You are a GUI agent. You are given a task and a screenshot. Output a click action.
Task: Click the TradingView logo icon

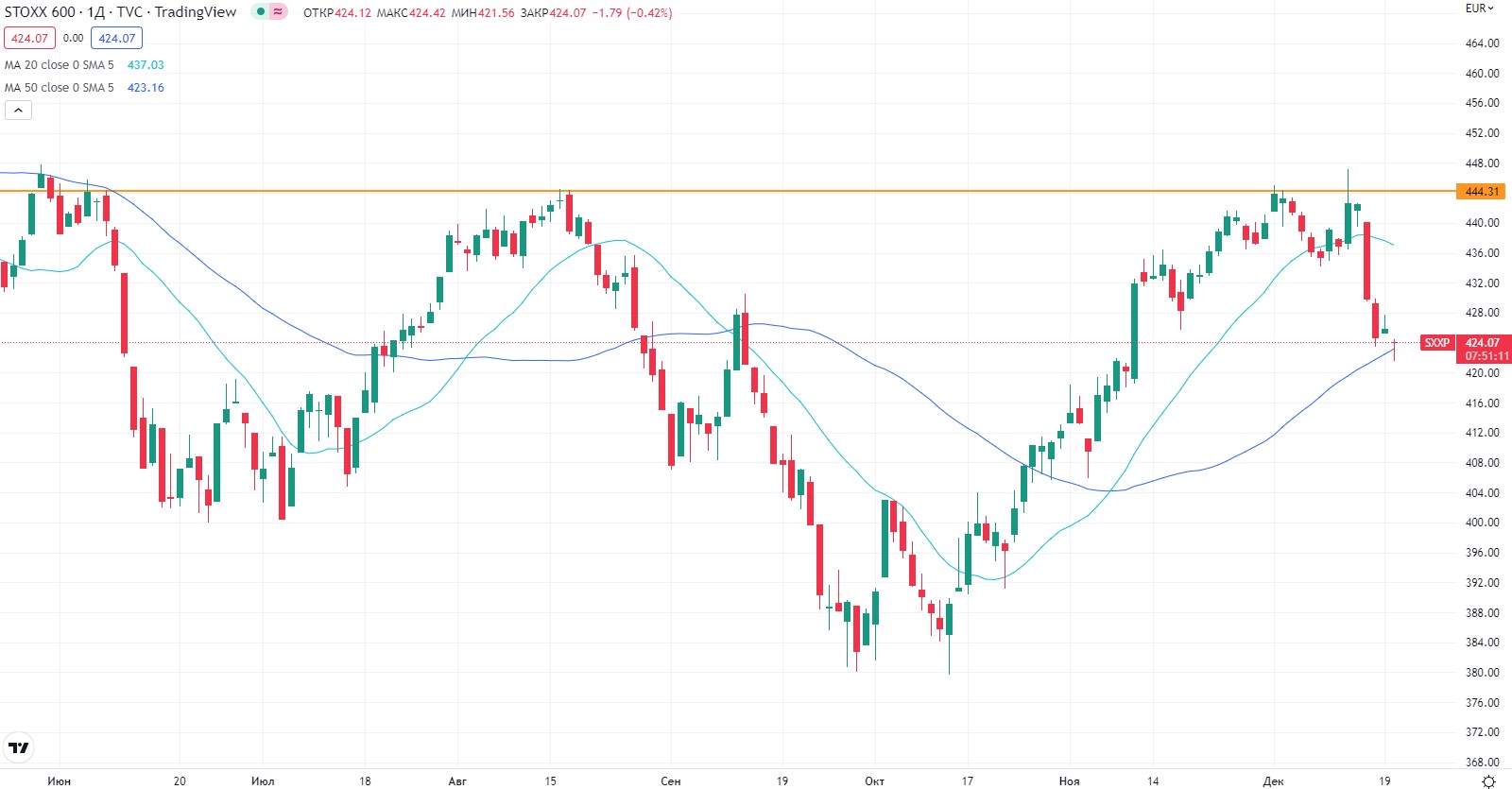pos(18,747)
